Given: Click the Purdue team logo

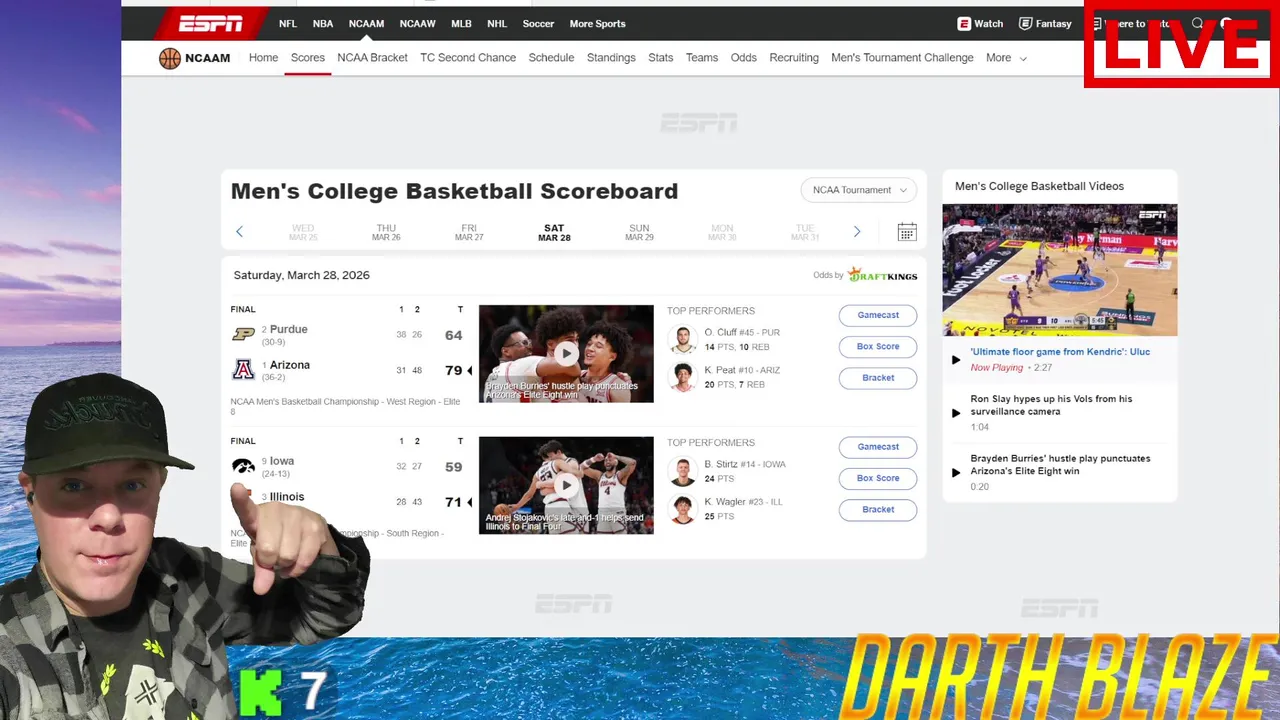Looking at the screenshot, I should pos(243,334).
